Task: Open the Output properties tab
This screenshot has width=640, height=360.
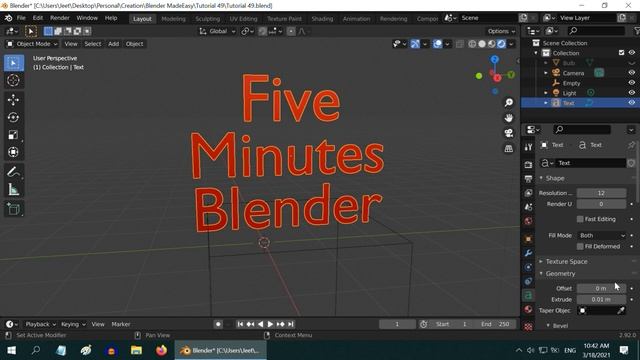Action: (x=528, y=179)
